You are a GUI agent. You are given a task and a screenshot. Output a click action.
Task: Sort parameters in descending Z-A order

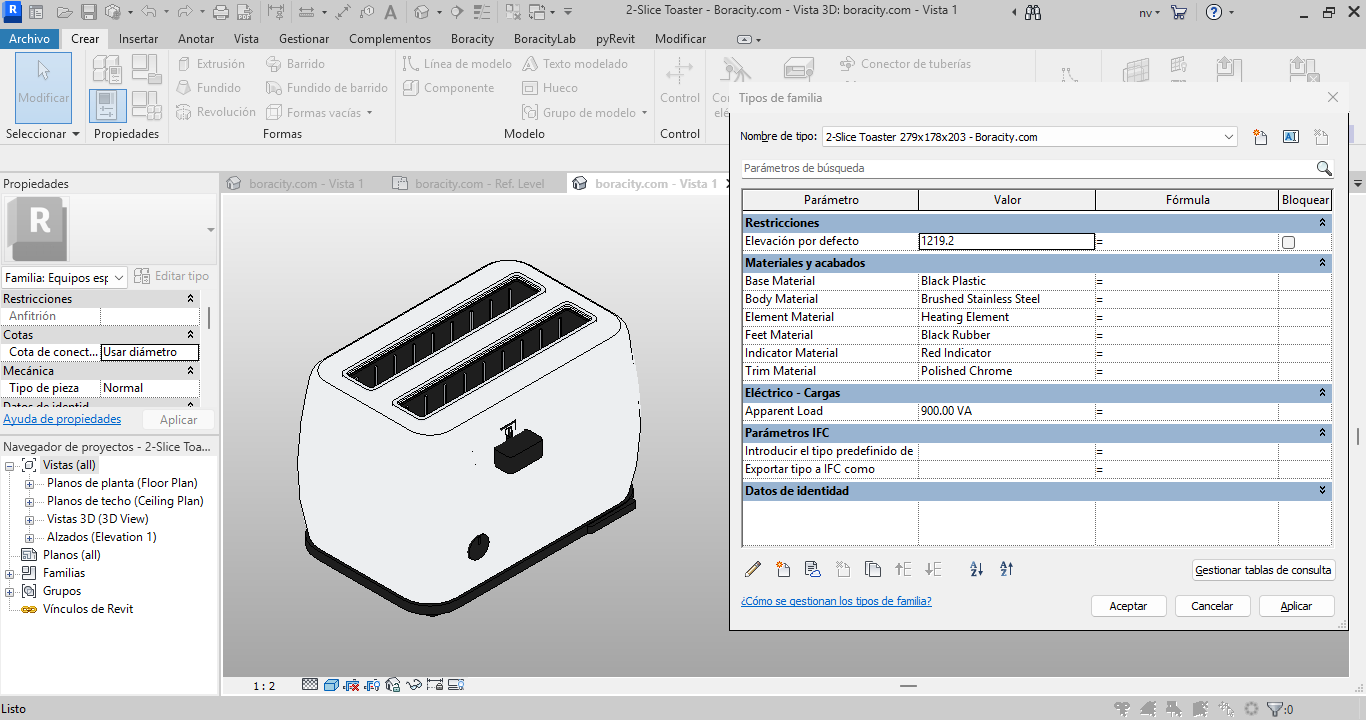(x=1007, y=569)
